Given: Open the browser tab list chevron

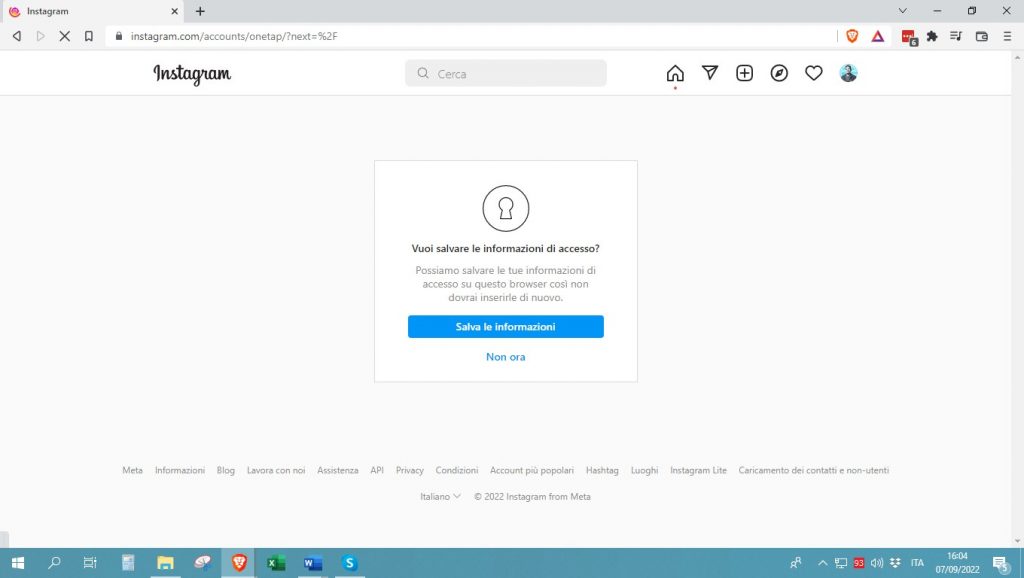Looking at the screenshot, I should pyautogui.click(x=902, y=11).
